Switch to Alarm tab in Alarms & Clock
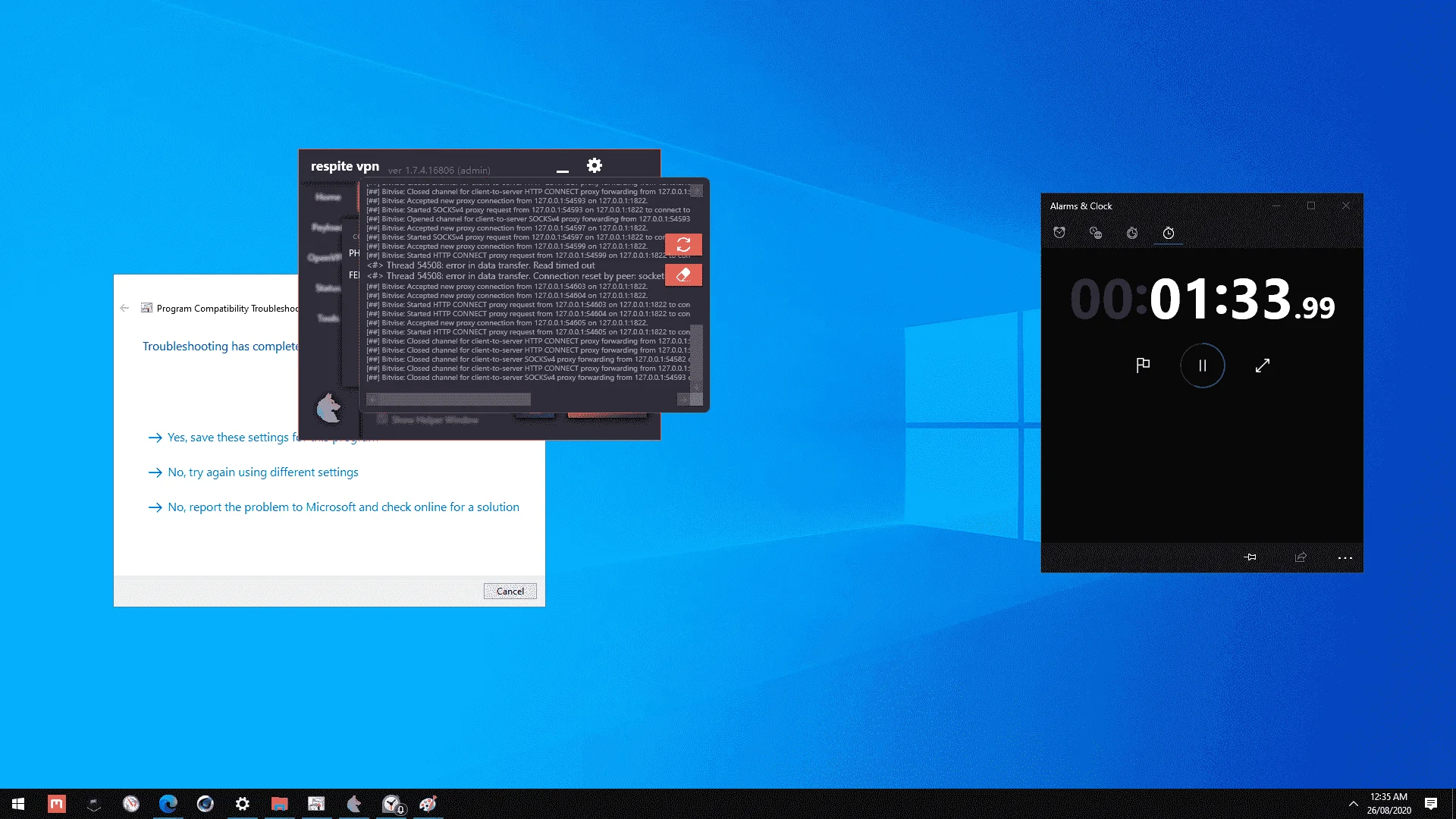The width and height of the screenshot is (1456, 819). 1059,233
